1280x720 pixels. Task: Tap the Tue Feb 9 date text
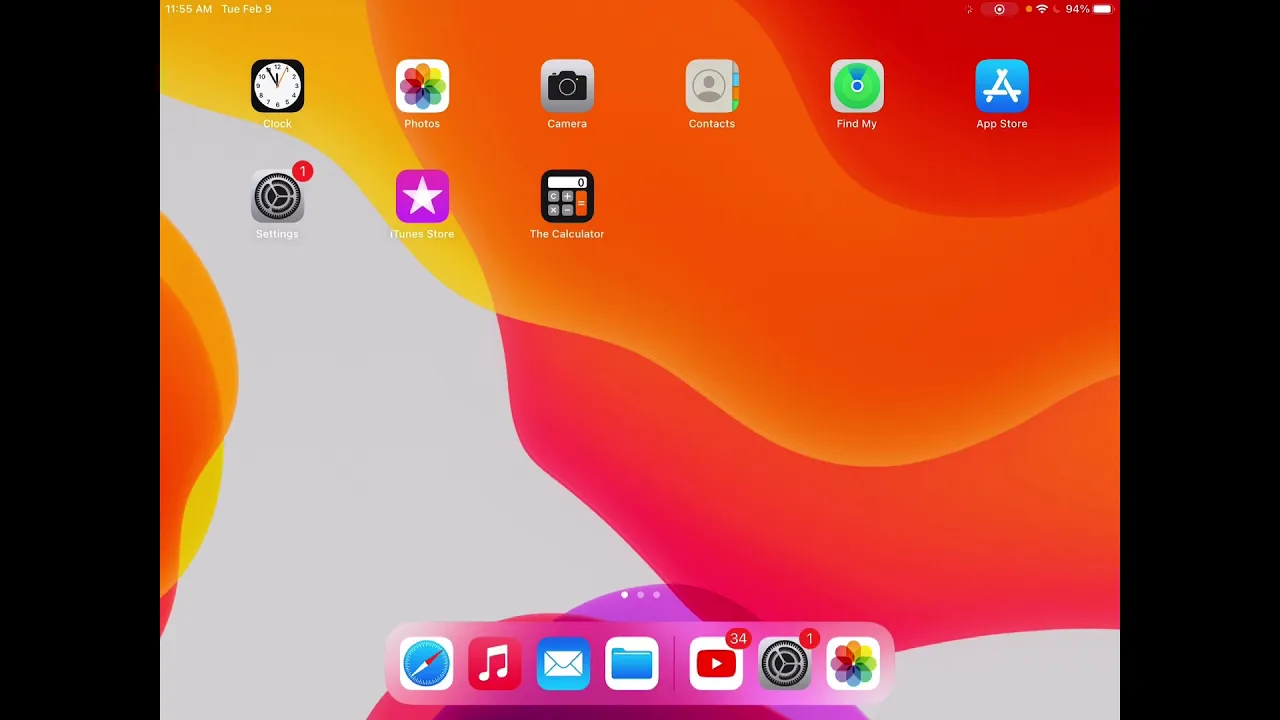point(246,9)
